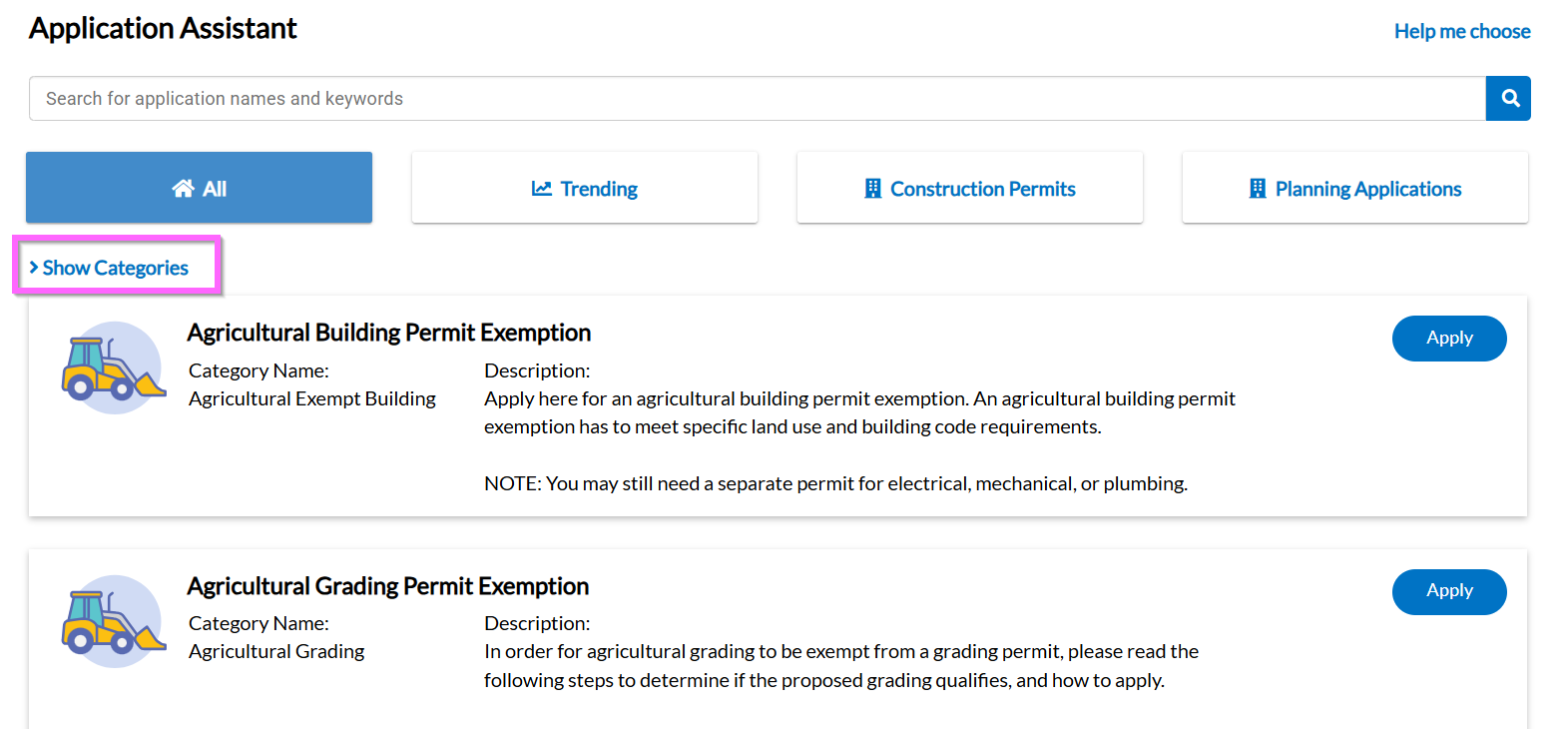The image size is (1568, 729).
Task: Expand the Show Categories section
Action: point(115,268)
